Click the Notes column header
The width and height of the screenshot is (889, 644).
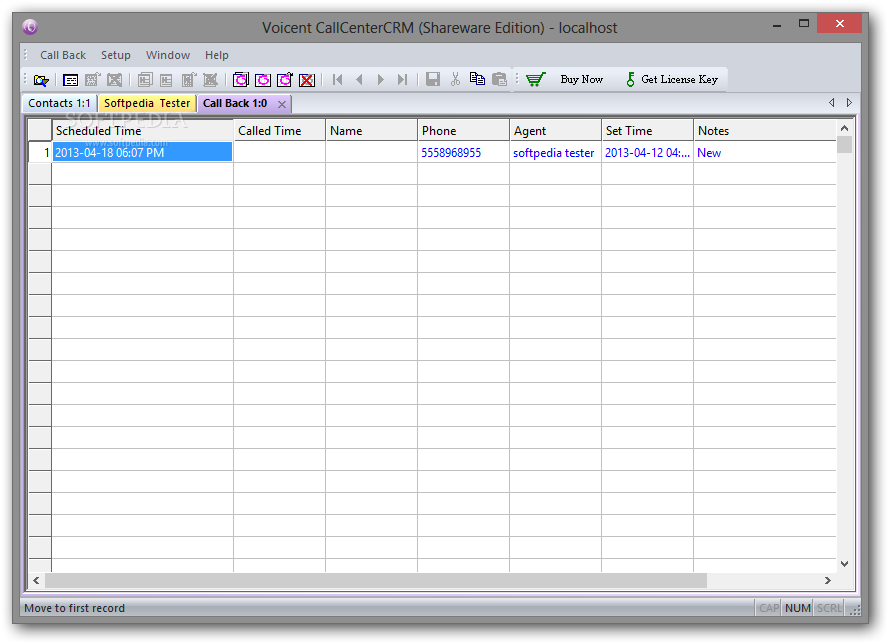pos(765,130)
